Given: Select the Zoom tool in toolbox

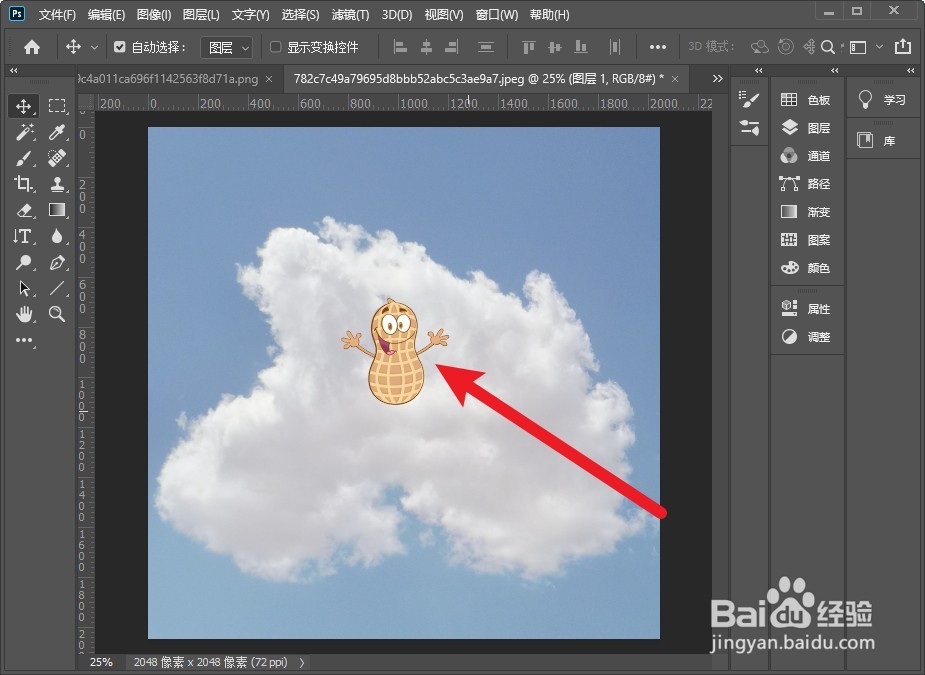Looking at the screenshot, I should coord(57,314).
